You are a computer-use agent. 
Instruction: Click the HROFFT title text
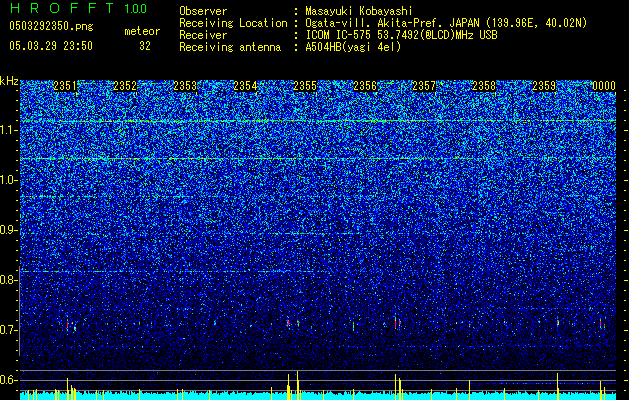(62, 8)
